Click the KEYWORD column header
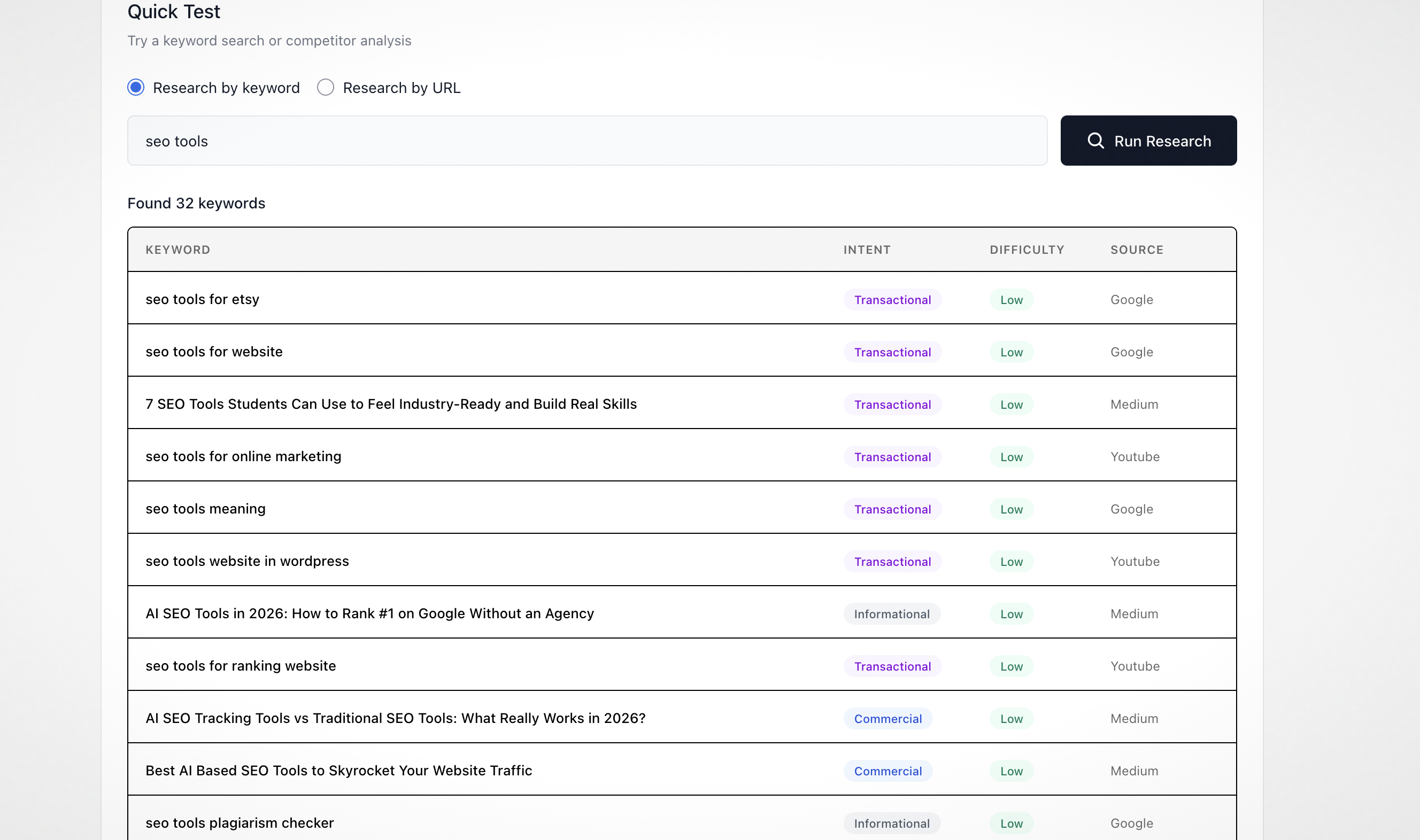Image resolution: width=1420 pixels, height=840 pixels. click(178, 250)
